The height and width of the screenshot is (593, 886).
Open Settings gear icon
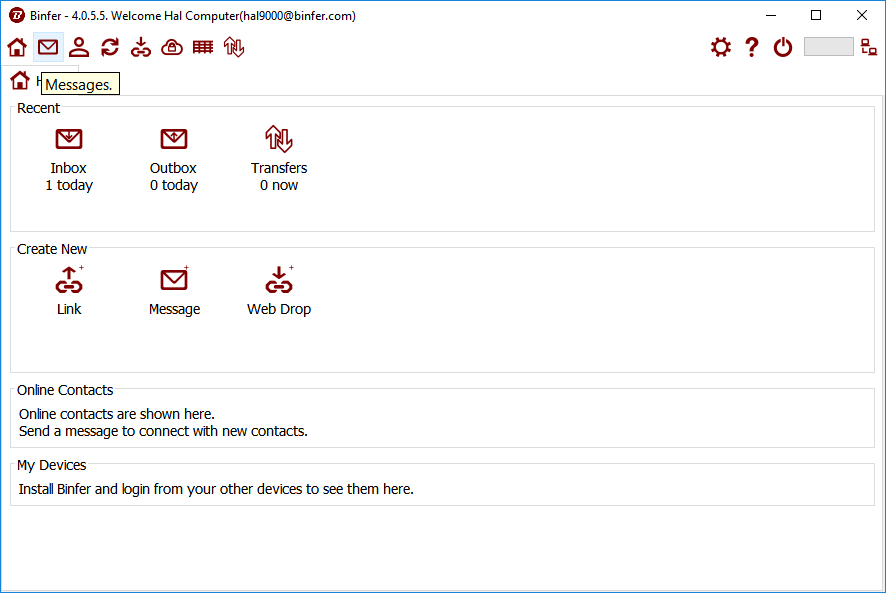click(x=721, y=47)
